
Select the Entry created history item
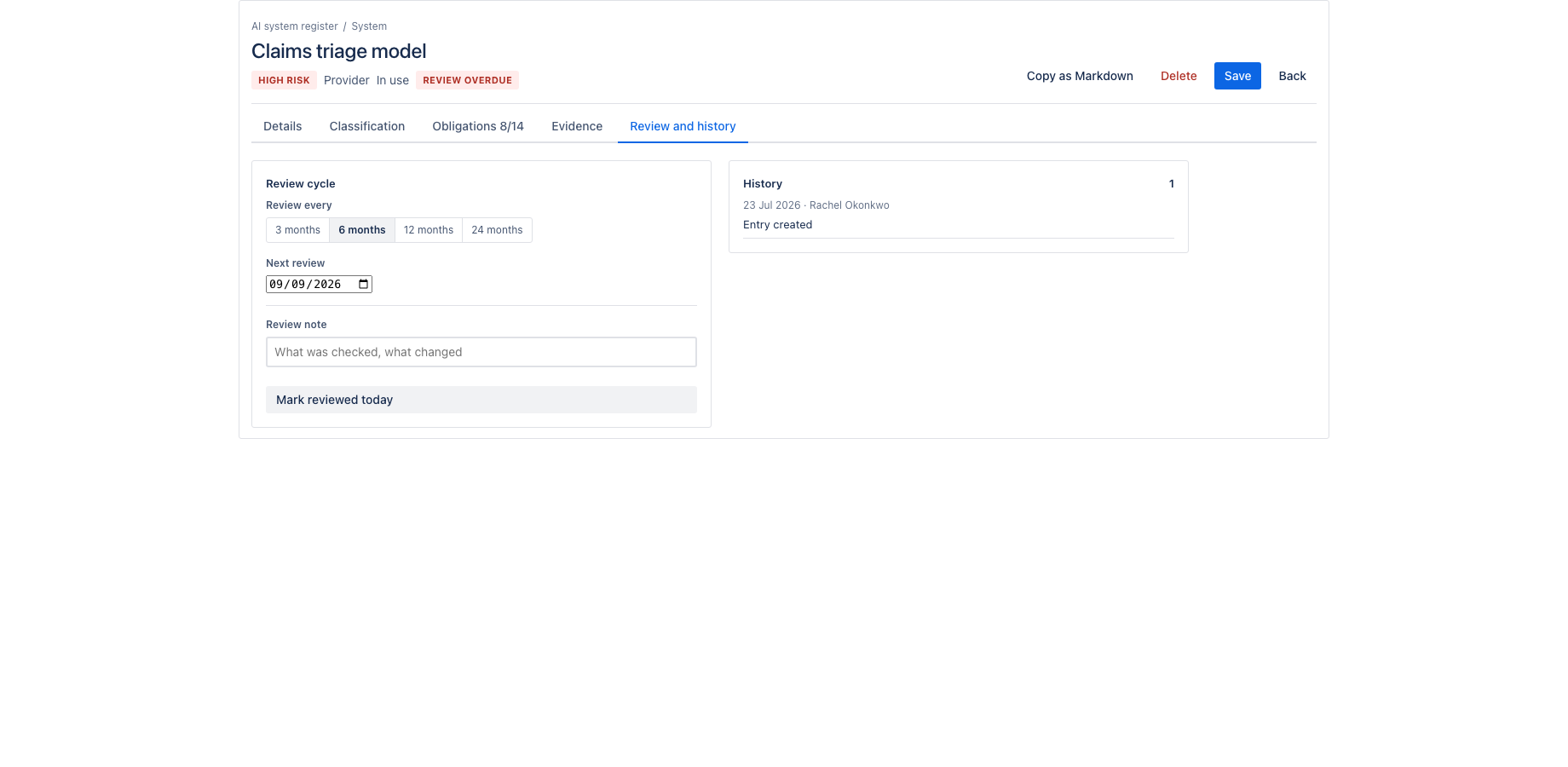[777, 225]
